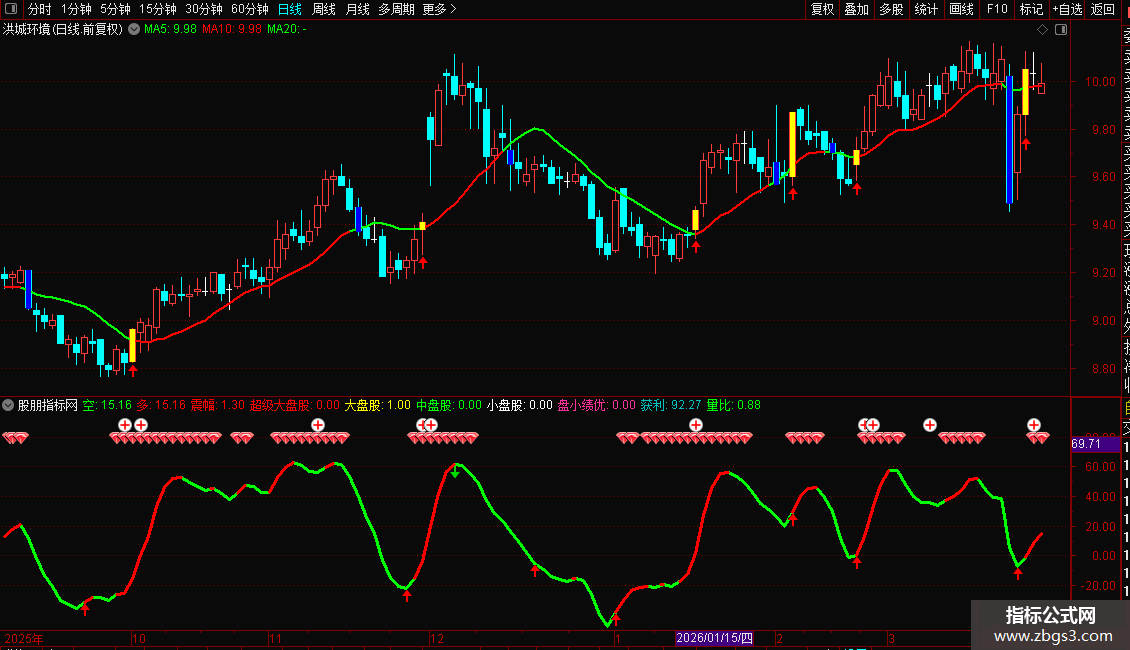Screen dimensions: 1130x650
Task: Click the 复权 button
Action: 822,9
